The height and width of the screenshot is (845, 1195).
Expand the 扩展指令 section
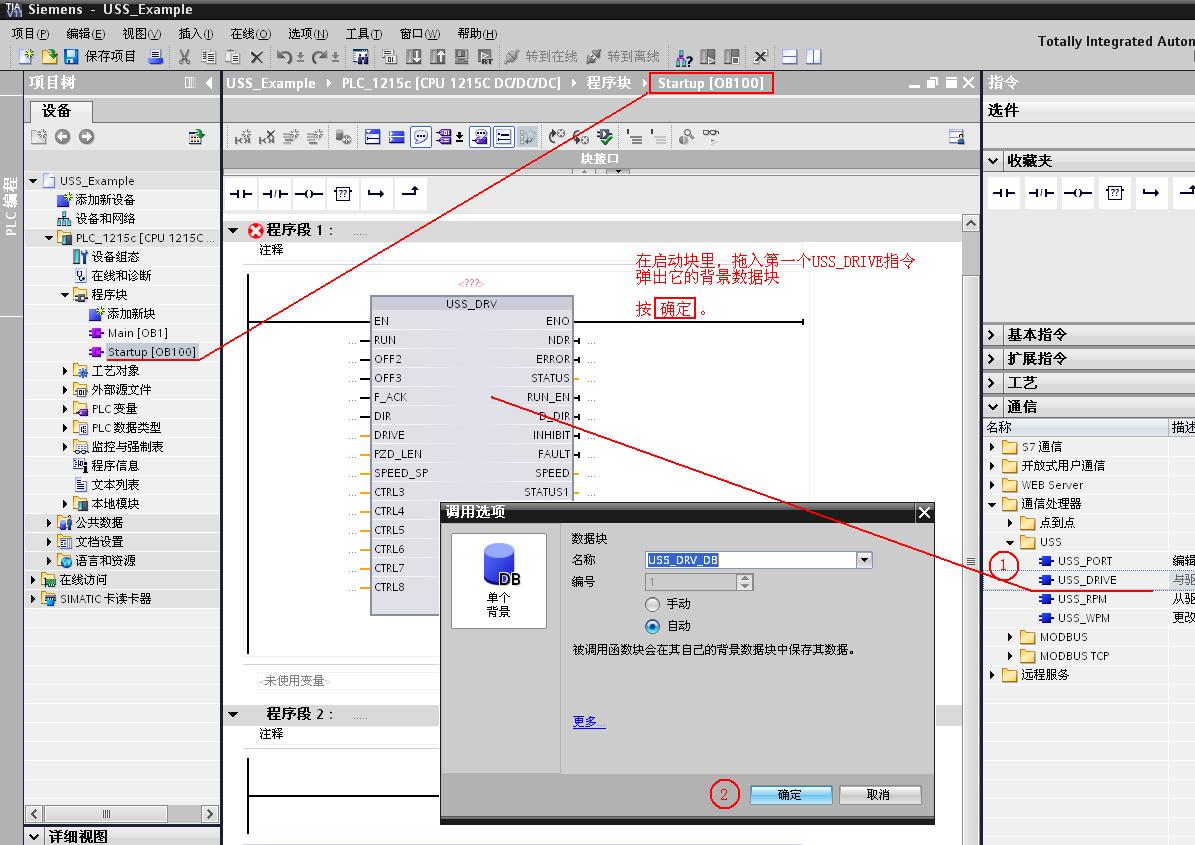(x=992, y=359)
